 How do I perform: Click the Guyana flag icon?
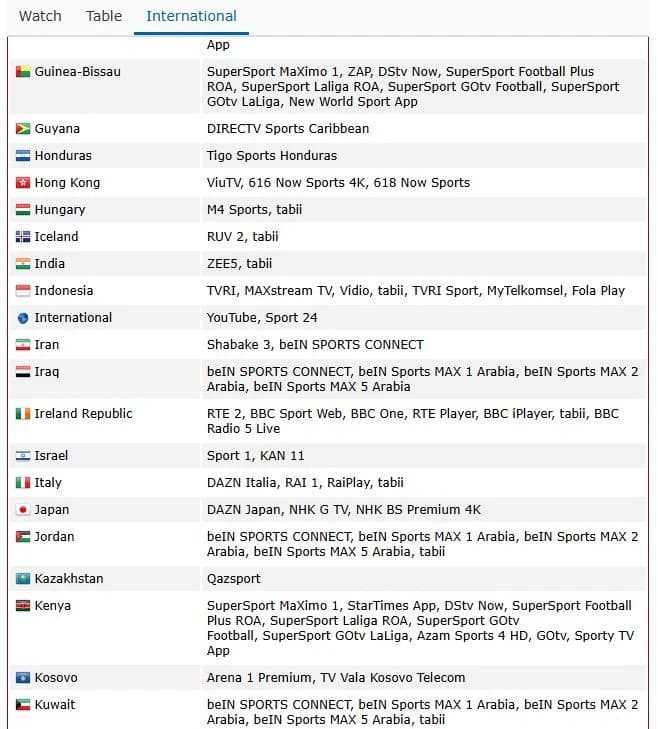[x=23, y=129]
